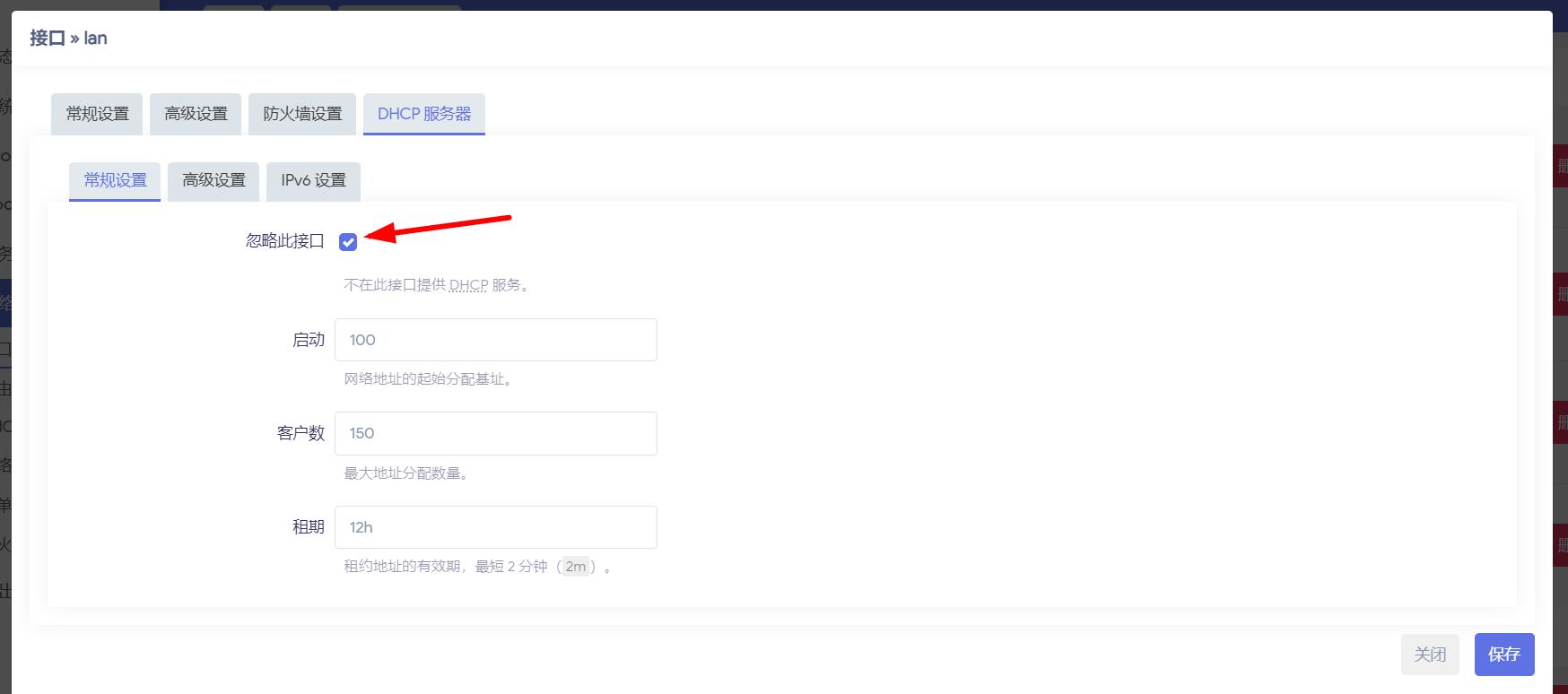Click the 启动 field label
This screenshot has height=694, width=1568.
pyautogui.click(x=308, y=340)
